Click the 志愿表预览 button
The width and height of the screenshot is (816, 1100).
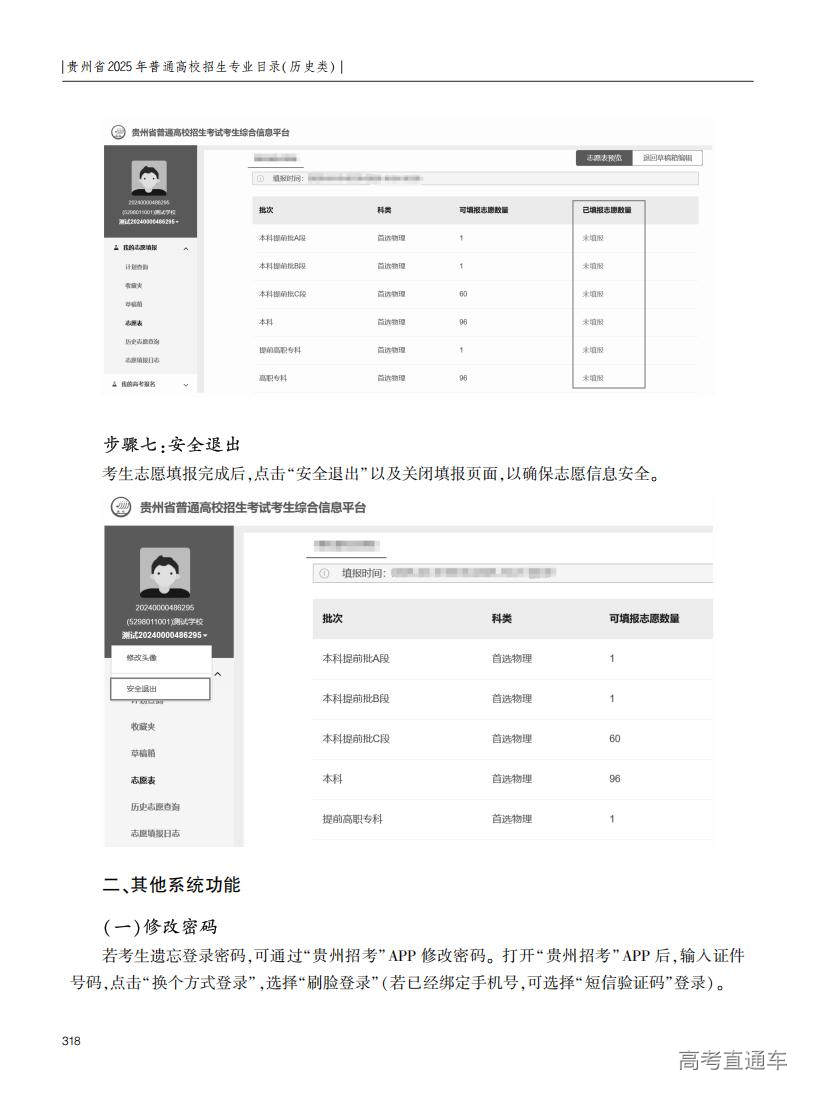coord(604,158)
